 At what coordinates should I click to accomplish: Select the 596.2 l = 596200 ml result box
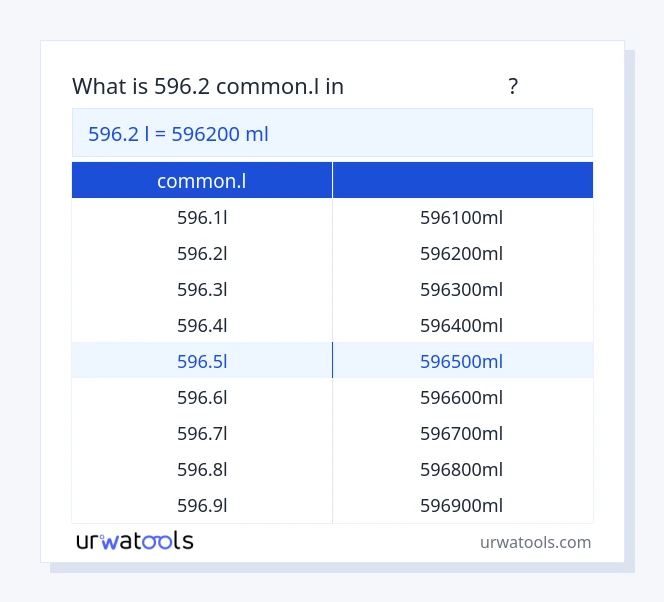tap(332, 133)
